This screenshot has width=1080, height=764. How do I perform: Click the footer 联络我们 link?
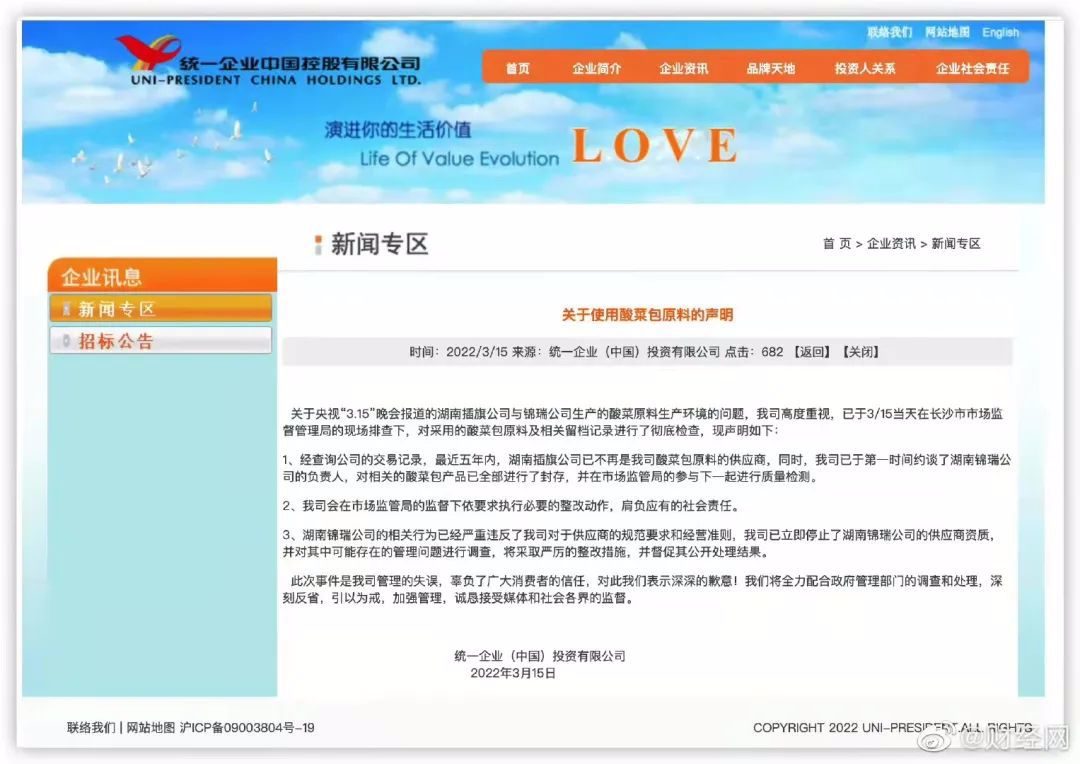[91, 727]
